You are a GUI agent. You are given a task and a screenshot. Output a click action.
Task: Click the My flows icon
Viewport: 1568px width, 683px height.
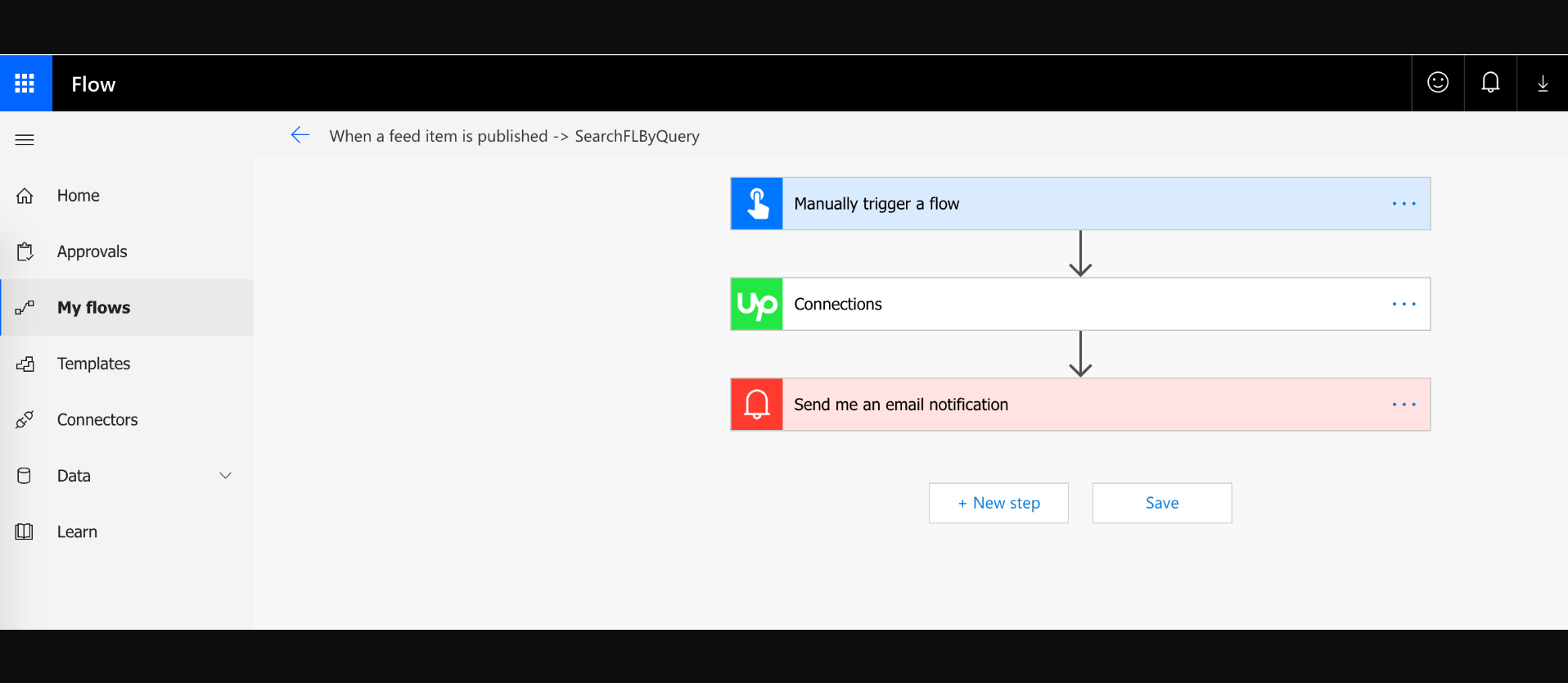25,308
